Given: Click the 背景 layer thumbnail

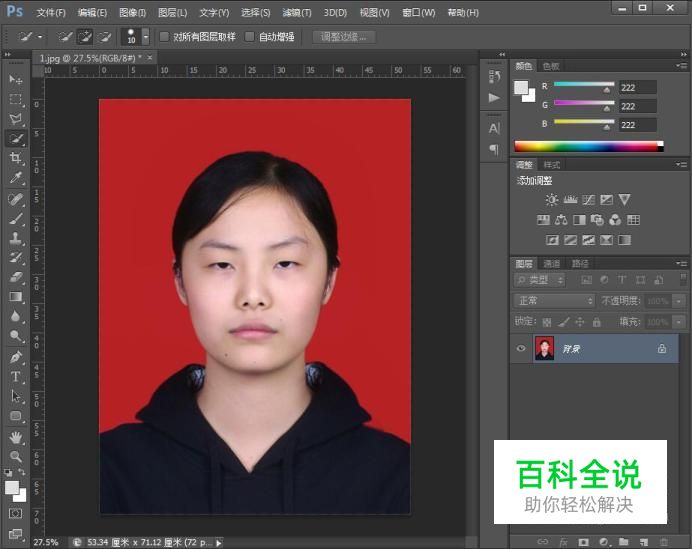Looking at the screenshot, I should (544, 349).
